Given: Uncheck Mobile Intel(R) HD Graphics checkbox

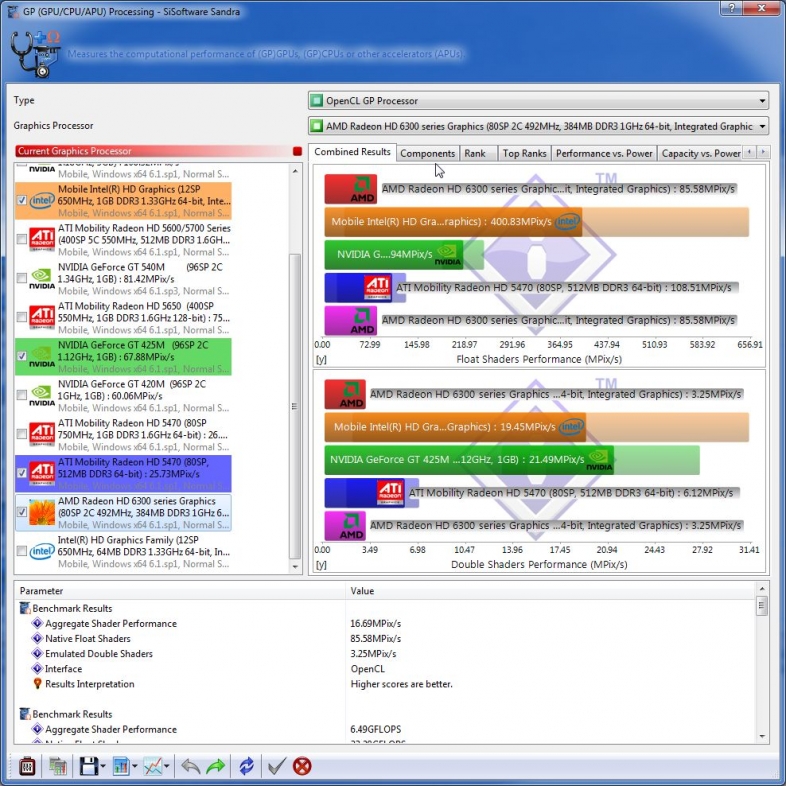Looking at the screenshot, I should pyautogui.click(x=22, y=201).
